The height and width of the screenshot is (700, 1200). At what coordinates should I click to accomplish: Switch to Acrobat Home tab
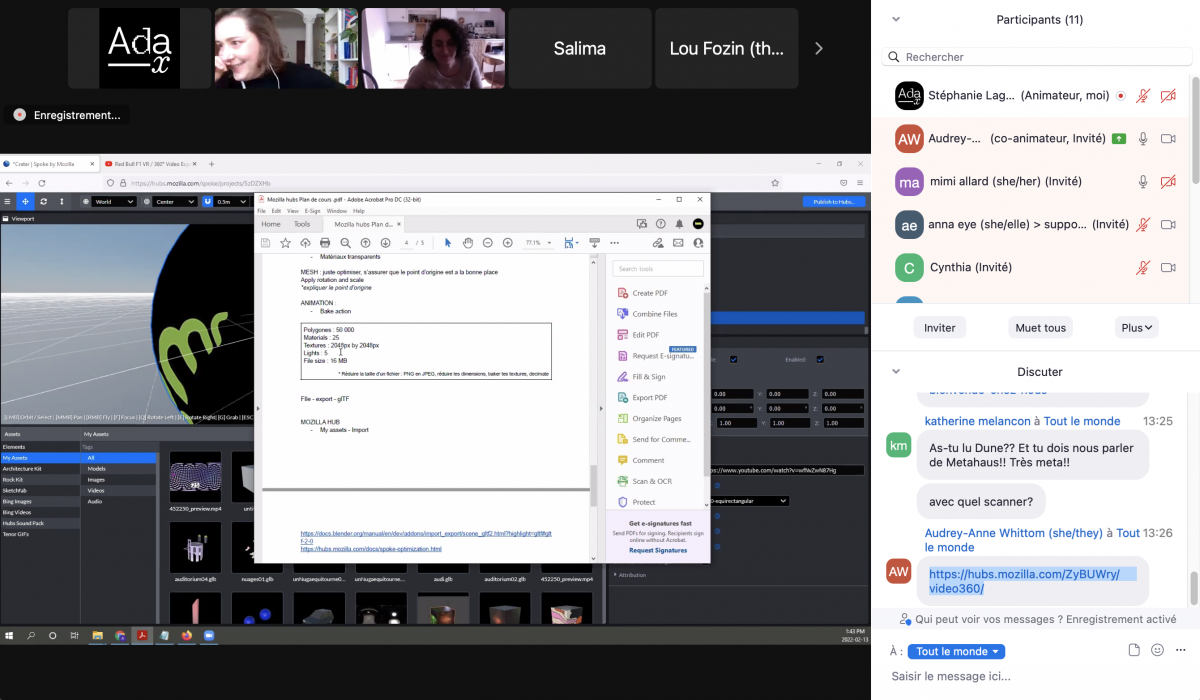pos(271,224)
